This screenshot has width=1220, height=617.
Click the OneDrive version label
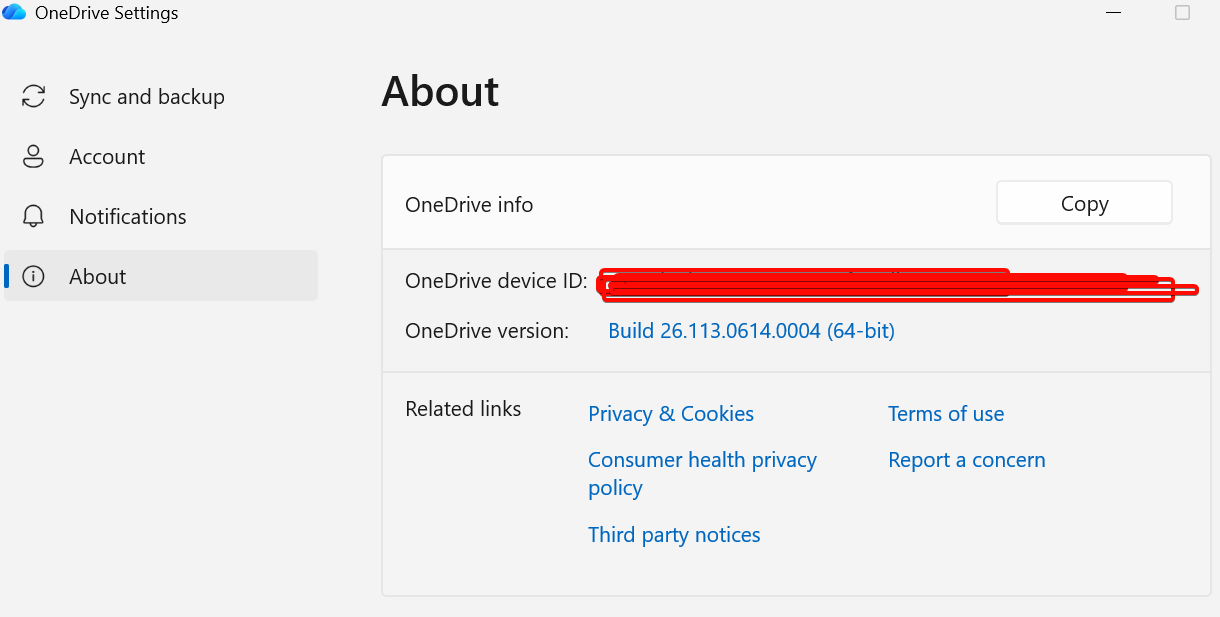pyautogui.click(x=487, y=331)
